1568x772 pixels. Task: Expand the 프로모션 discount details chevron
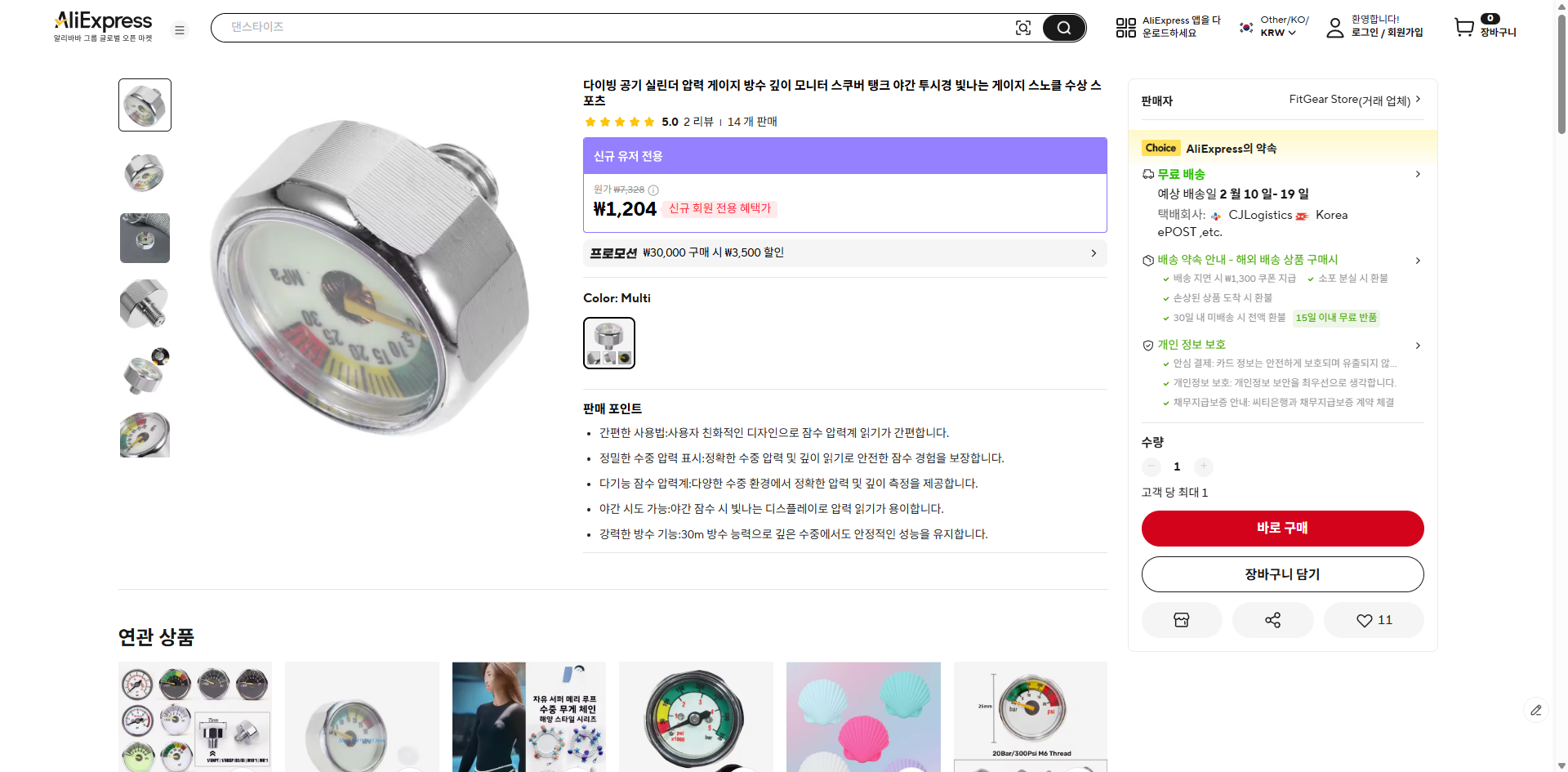click(x=1094, y=253)
